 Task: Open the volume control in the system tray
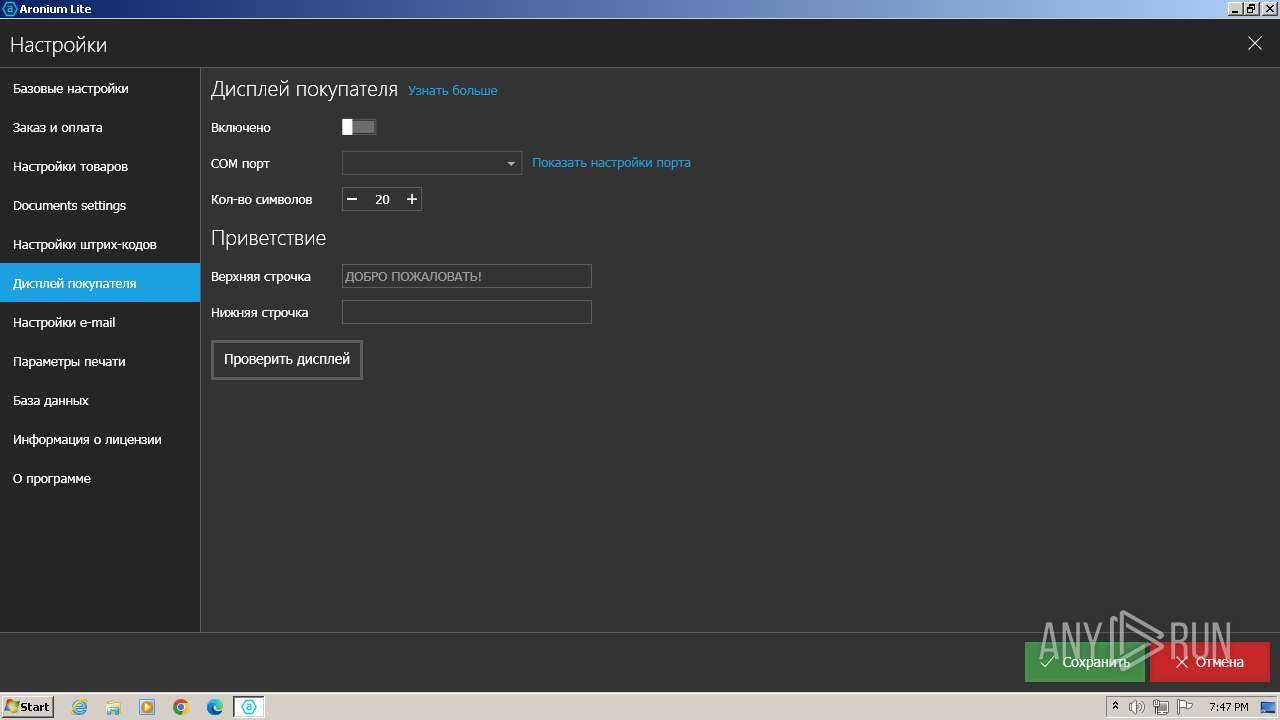click(x=1137, y=707)
